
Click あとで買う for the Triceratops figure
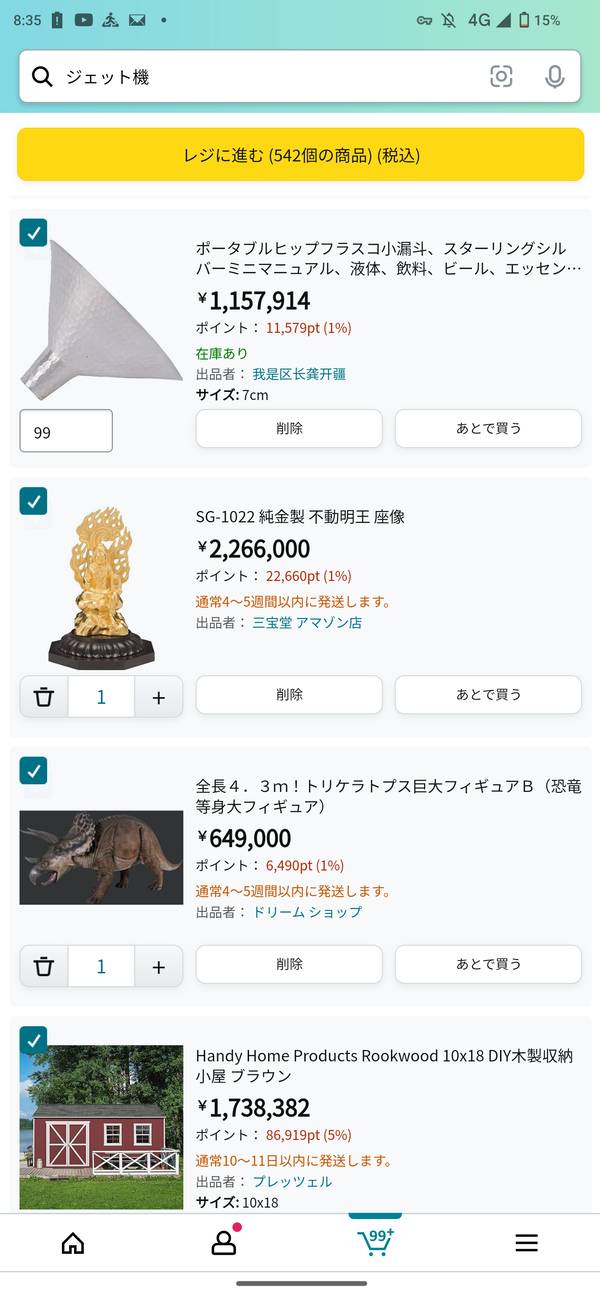coord(488,964)
